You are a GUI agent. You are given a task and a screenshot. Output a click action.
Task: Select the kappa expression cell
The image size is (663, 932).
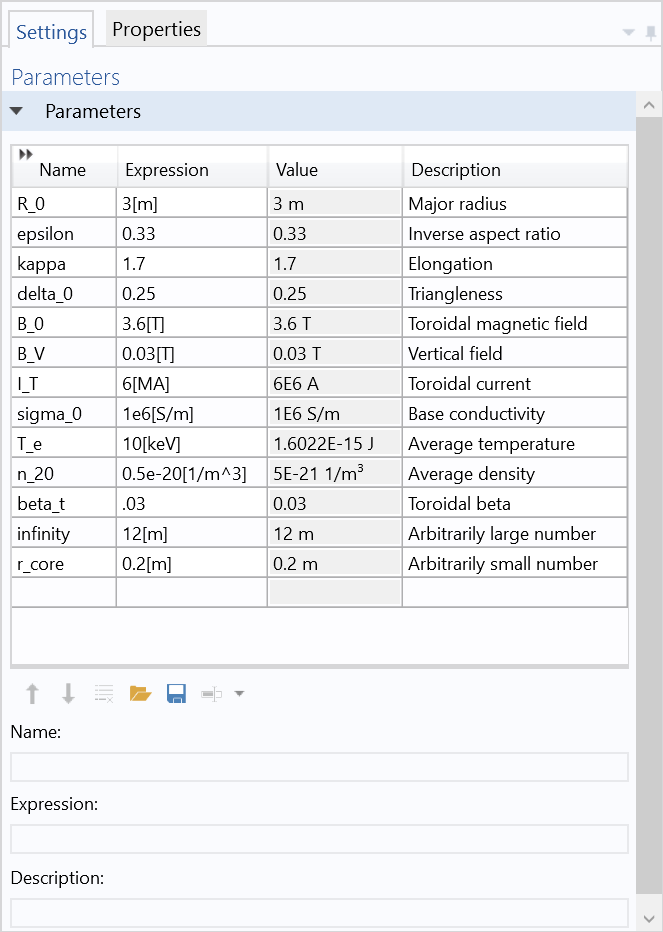(x=192, y=264)
